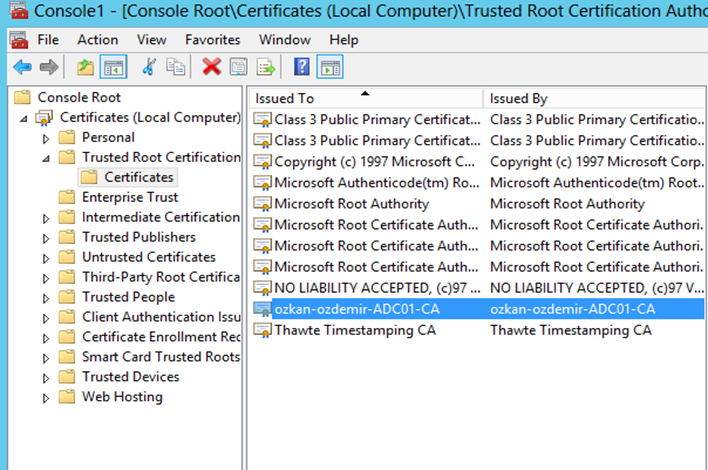The width and height of the screenshot is (708, 470).
Task: Toggle Show/Hide Console Tree icon
Action: (113, 67)
